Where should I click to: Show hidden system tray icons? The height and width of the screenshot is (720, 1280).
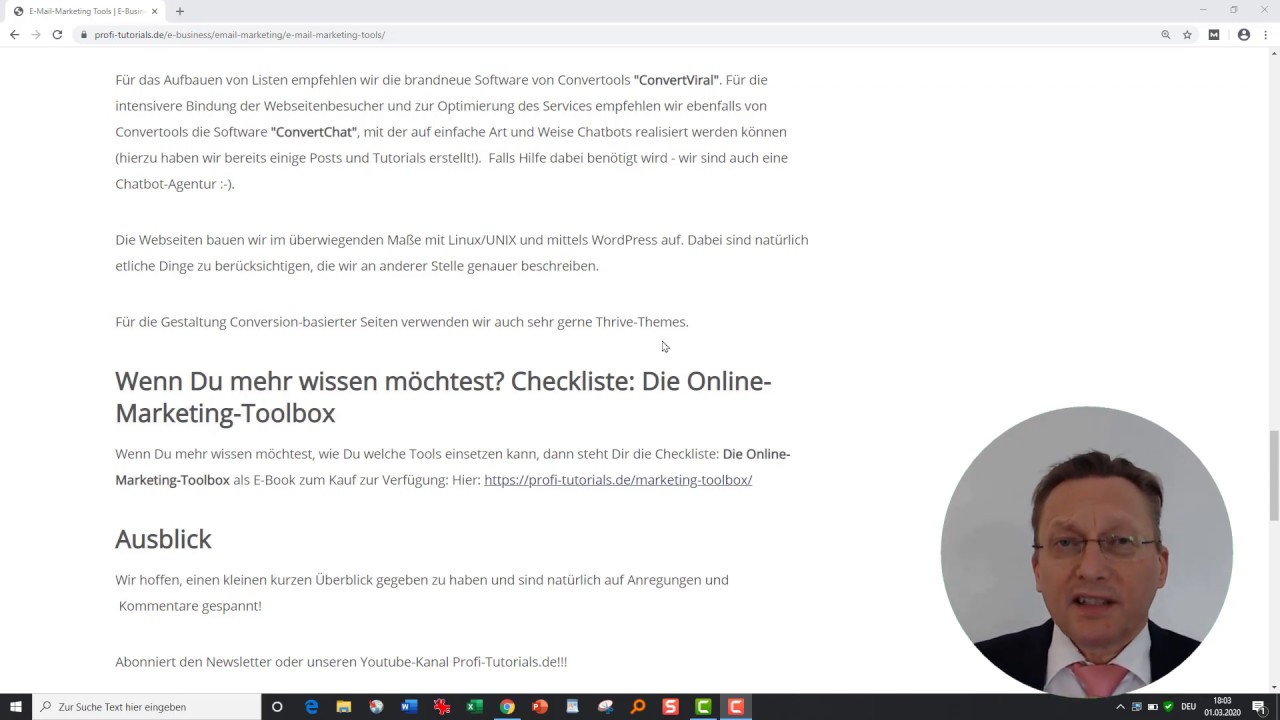tap(1120, 707)
